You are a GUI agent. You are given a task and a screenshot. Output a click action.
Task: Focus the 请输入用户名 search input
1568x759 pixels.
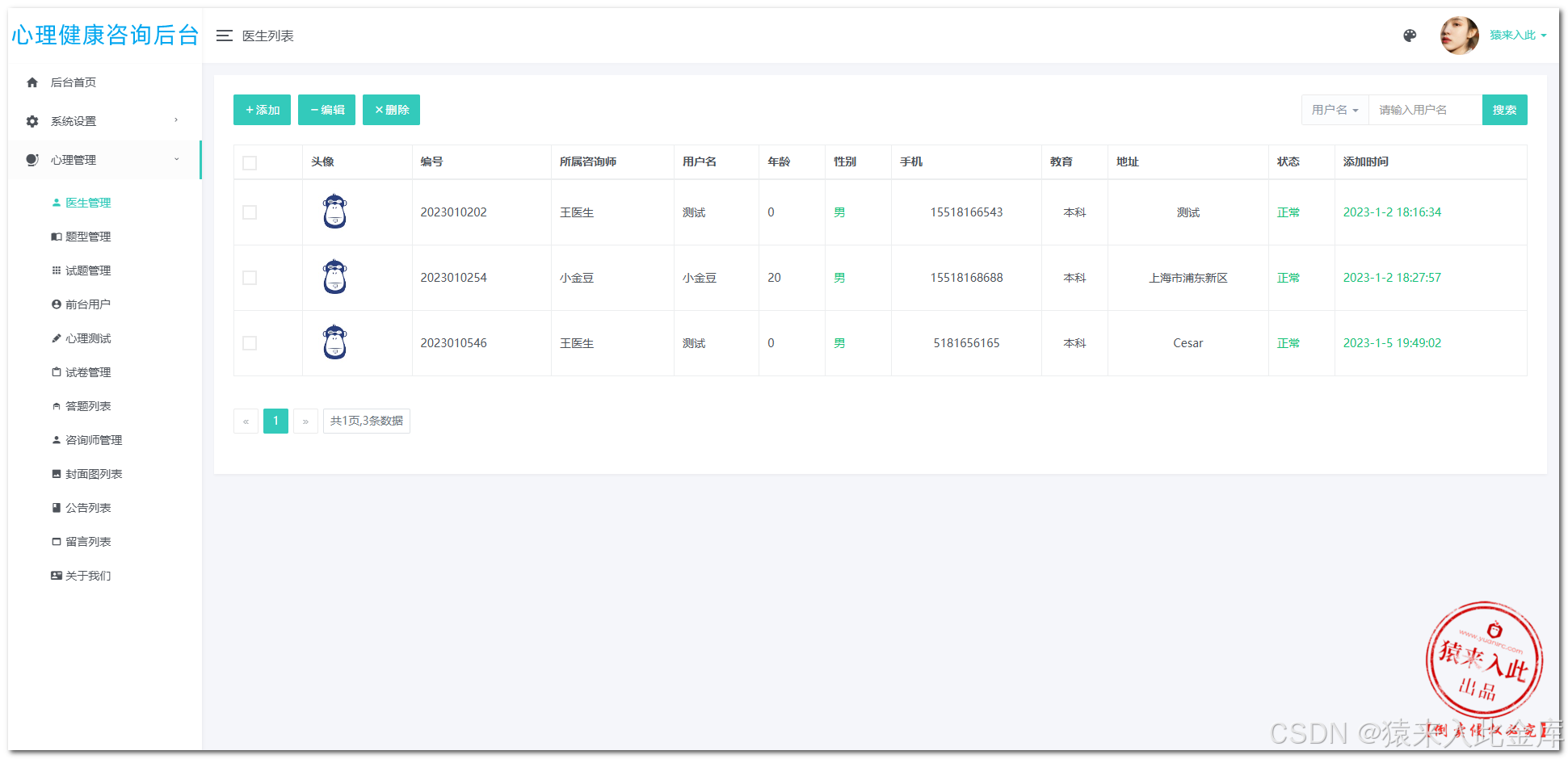click(1425, 110)
